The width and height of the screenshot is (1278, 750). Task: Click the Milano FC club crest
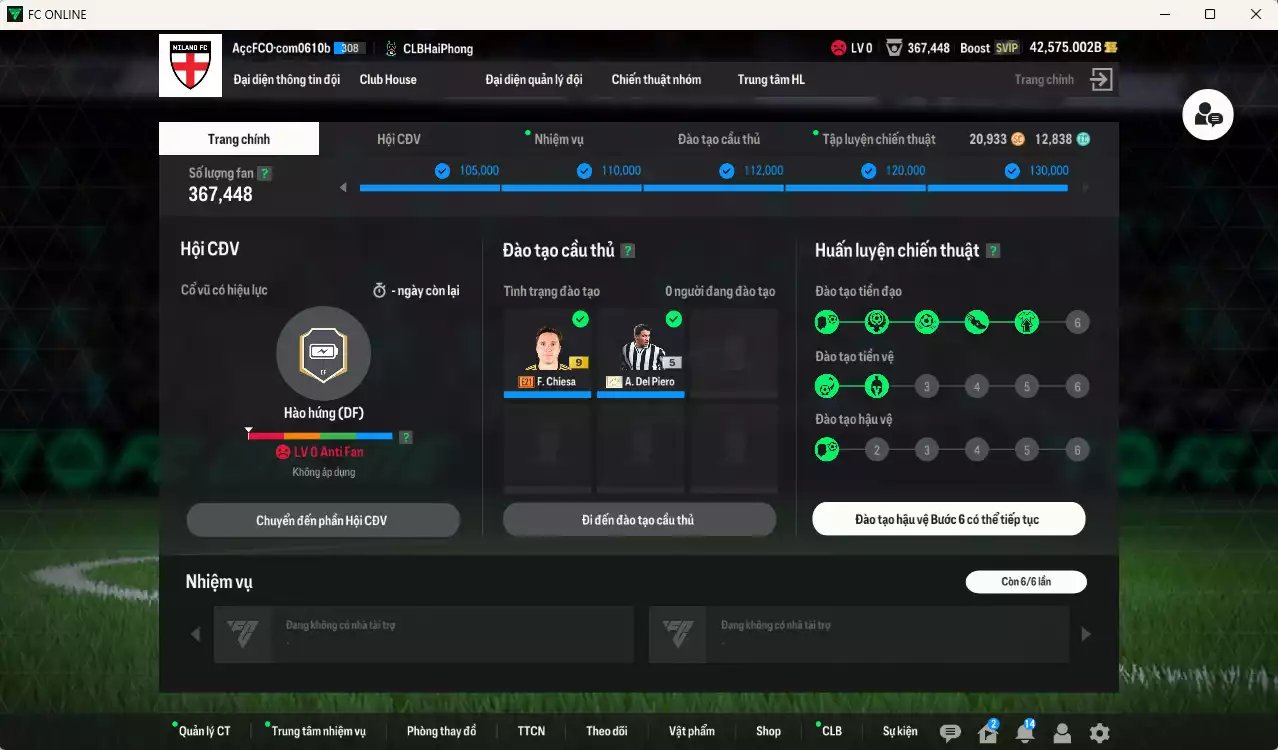[189, 65]
